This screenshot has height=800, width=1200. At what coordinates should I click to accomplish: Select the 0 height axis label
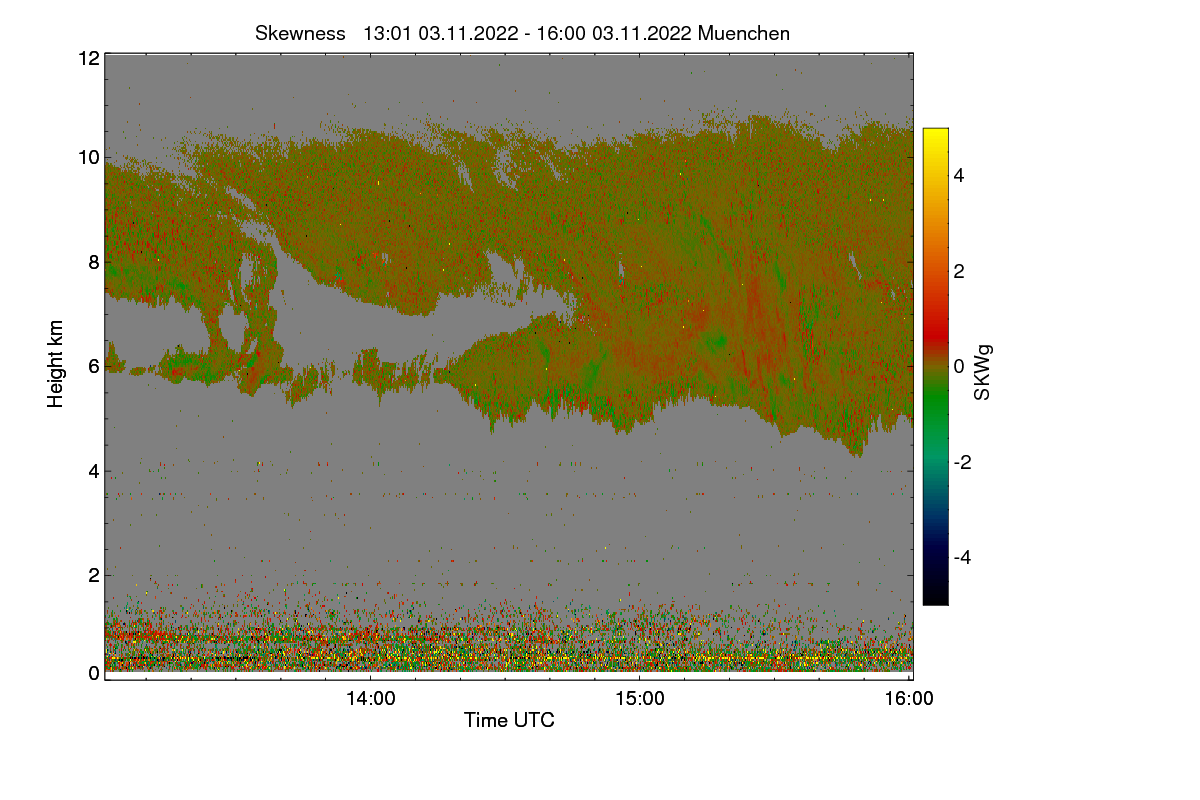(x=93, y=673)
